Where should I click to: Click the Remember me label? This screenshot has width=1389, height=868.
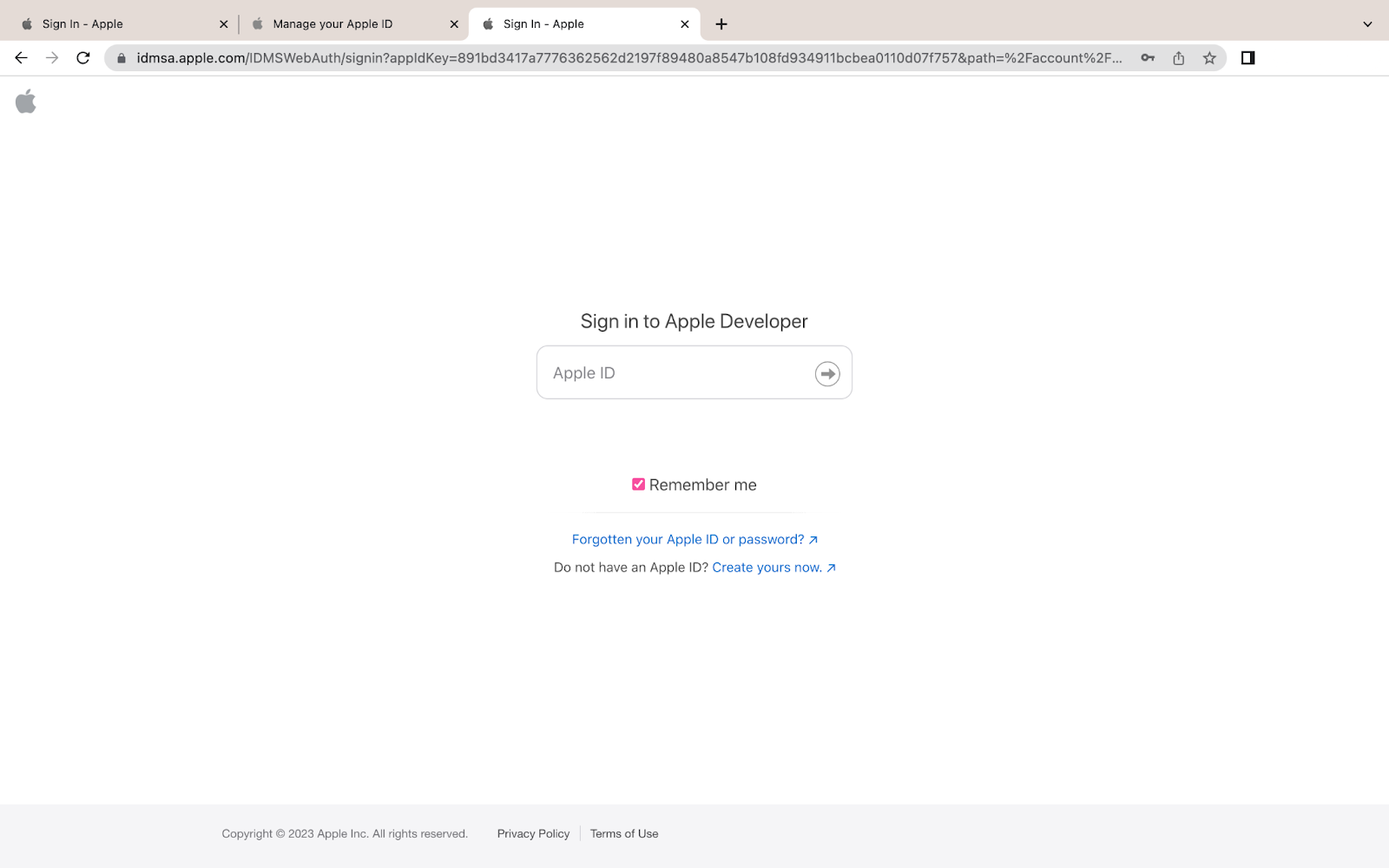pos(703,485)
